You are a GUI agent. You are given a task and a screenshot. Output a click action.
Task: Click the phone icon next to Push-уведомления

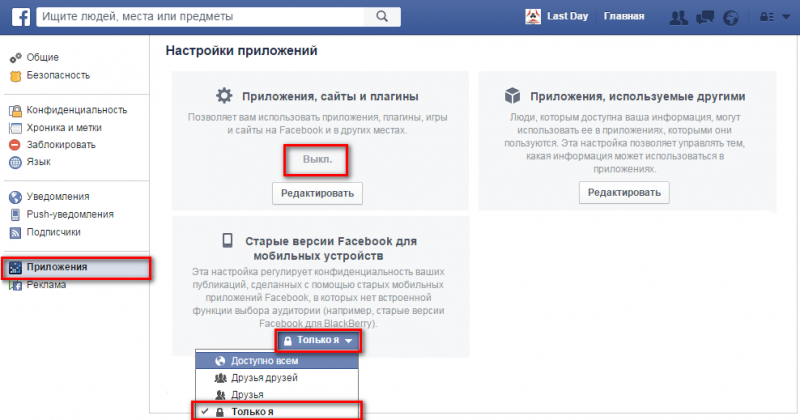(15, 215)
